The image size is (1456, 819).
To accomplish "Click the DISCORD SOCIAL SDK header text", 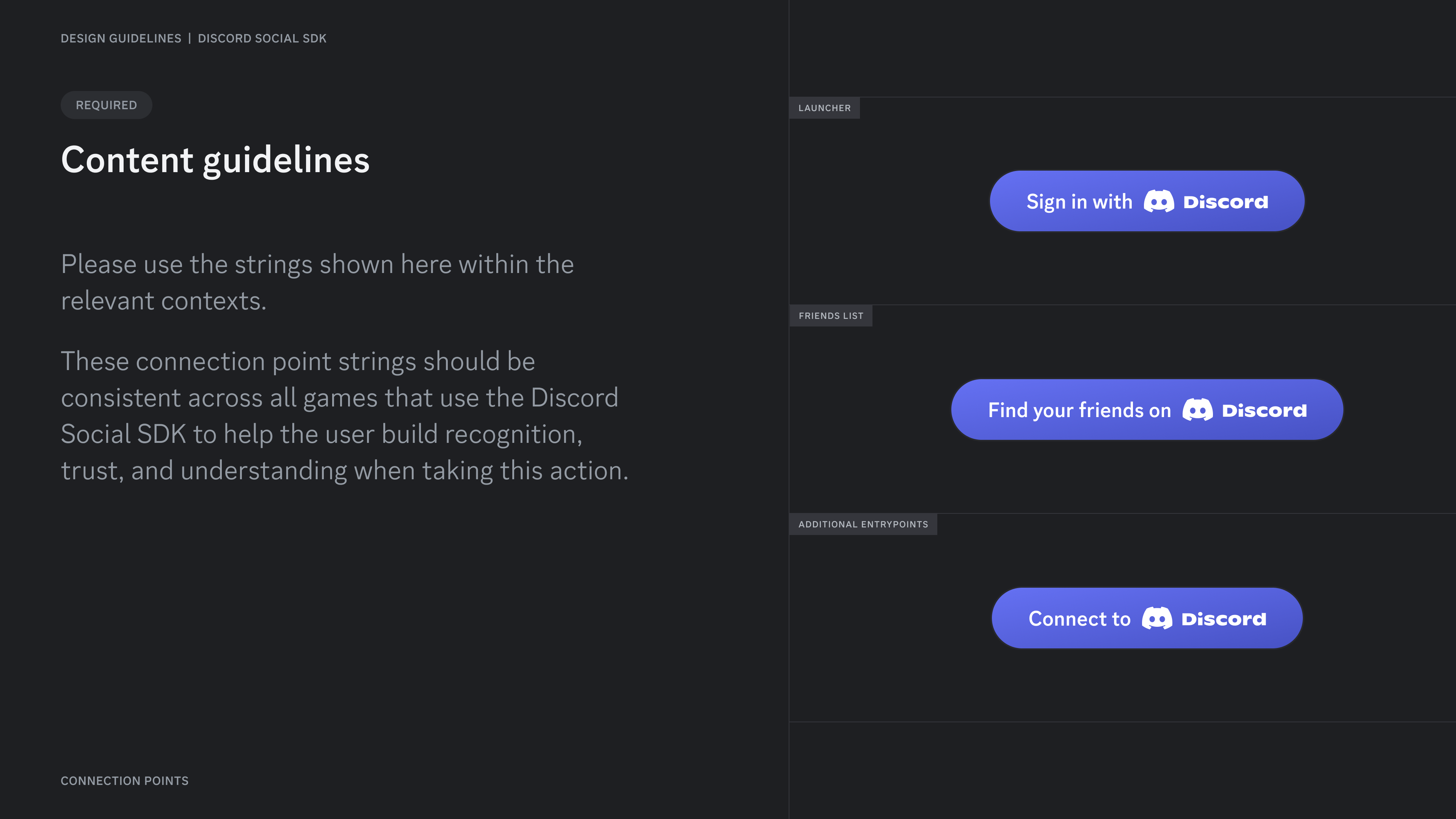I will pos(262,38).
